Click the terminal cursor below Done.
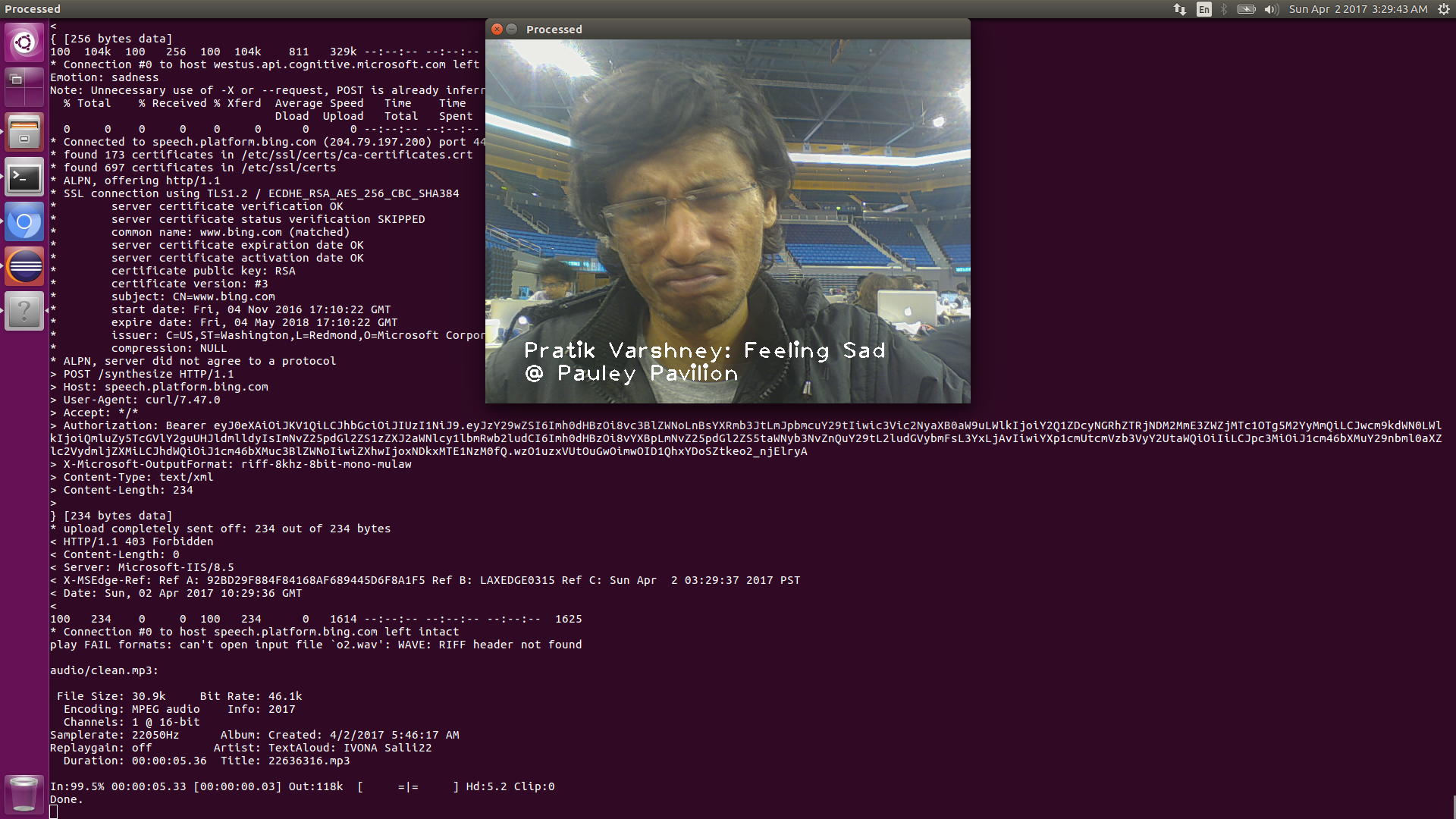The image size is (1456, 819). pos(54,812)
